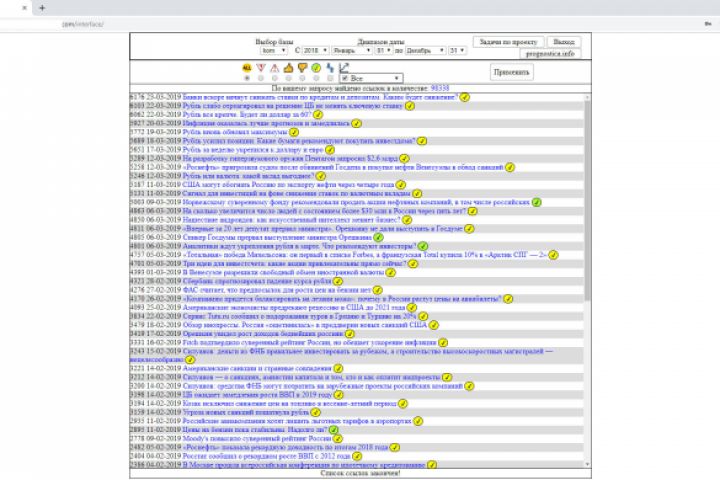Click yellow check icon on row 6176 23-03-2019
The width and height of the screenshot is (720, 480).
tap(465, 97)
